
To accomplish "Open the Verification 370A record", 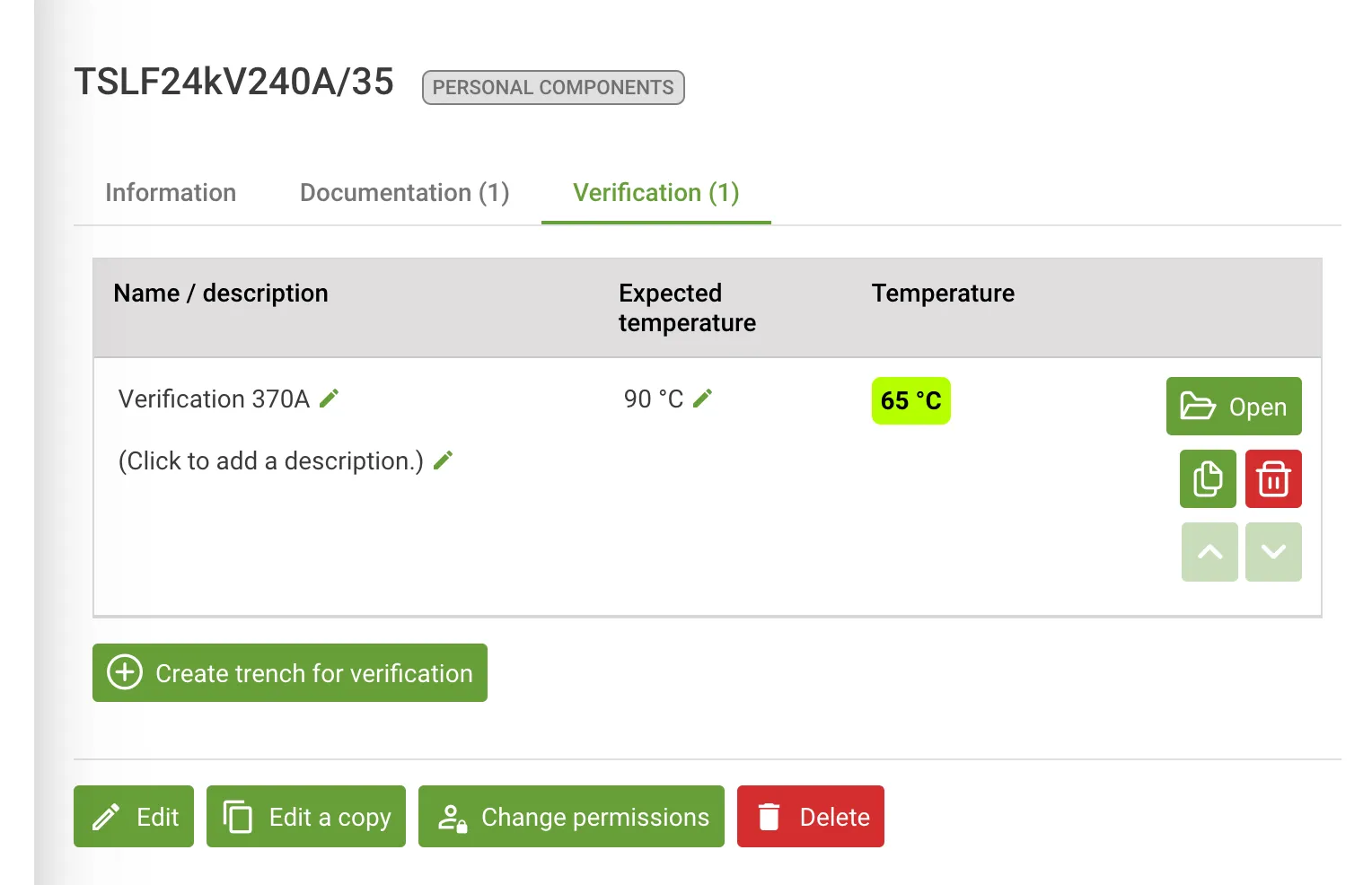I will pyautogui.click(x=1233, y=406).
